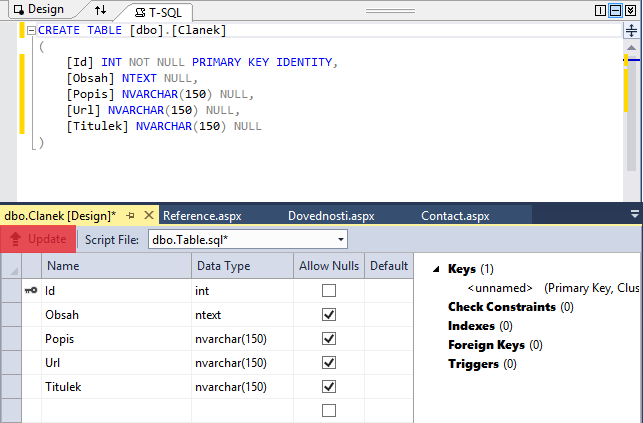
Task: Toggle Allow Nulls in the empty new row
Action: (x=329, y=410)
